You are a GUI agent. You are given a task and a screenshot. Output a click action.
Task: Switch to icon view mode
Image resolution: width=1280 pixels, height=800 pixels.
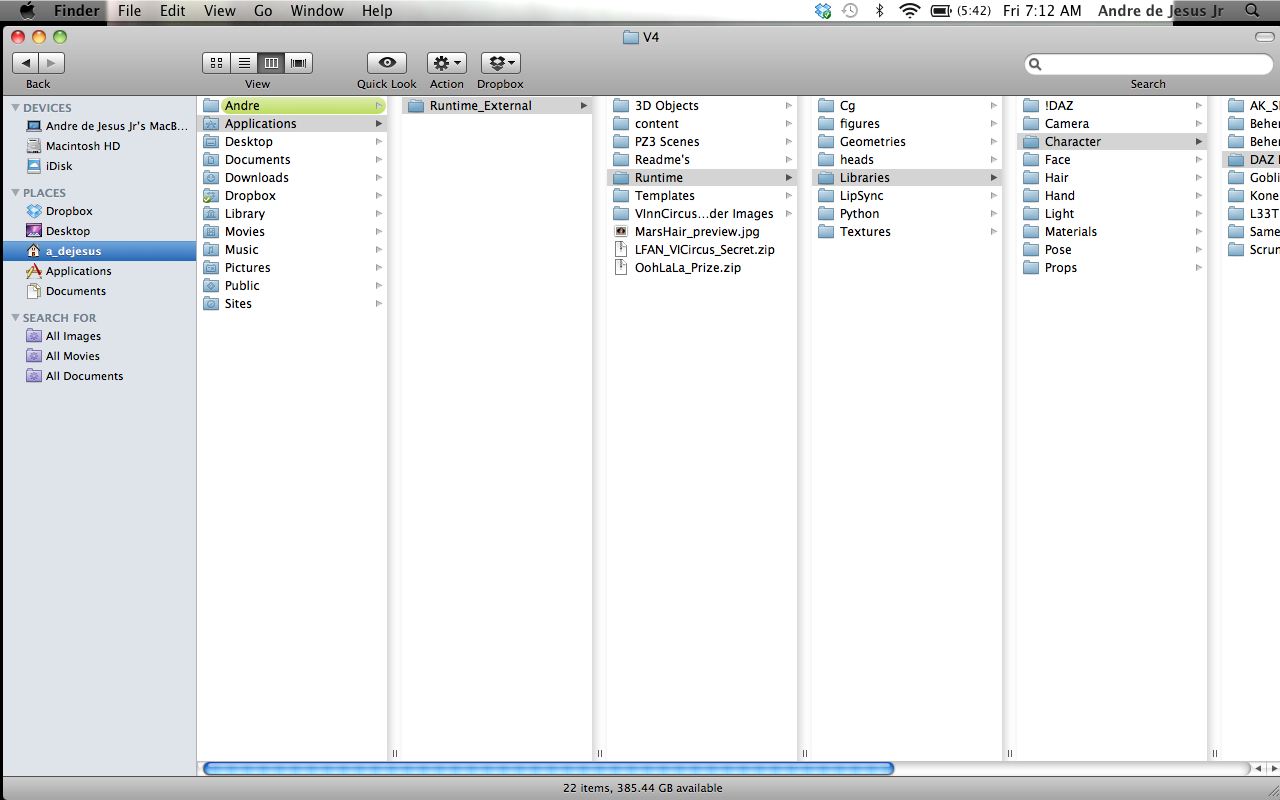216,63
